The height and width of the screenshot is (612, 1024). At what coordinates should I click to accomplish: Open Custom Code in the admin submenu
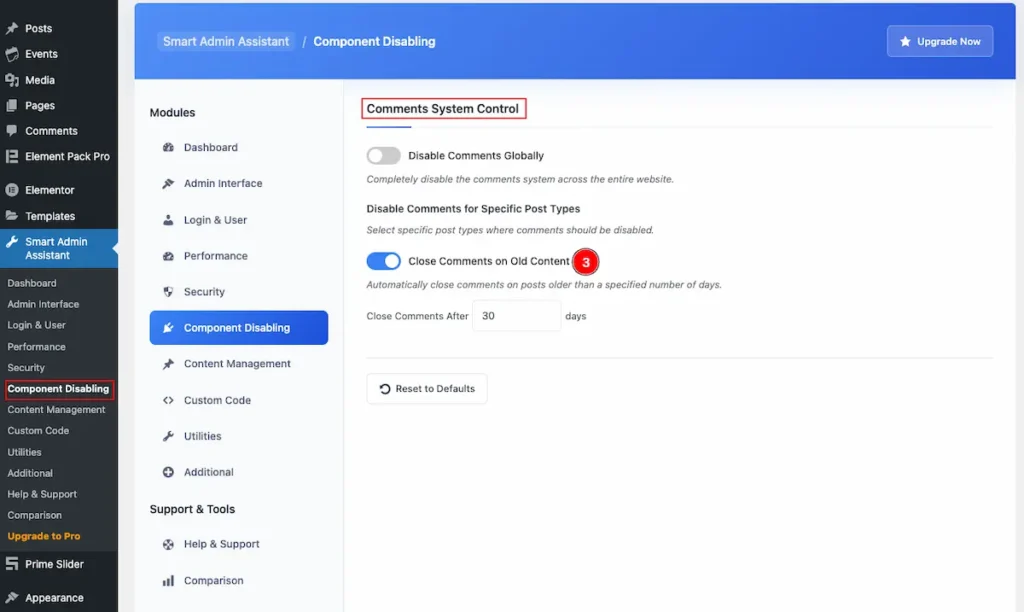38,430
